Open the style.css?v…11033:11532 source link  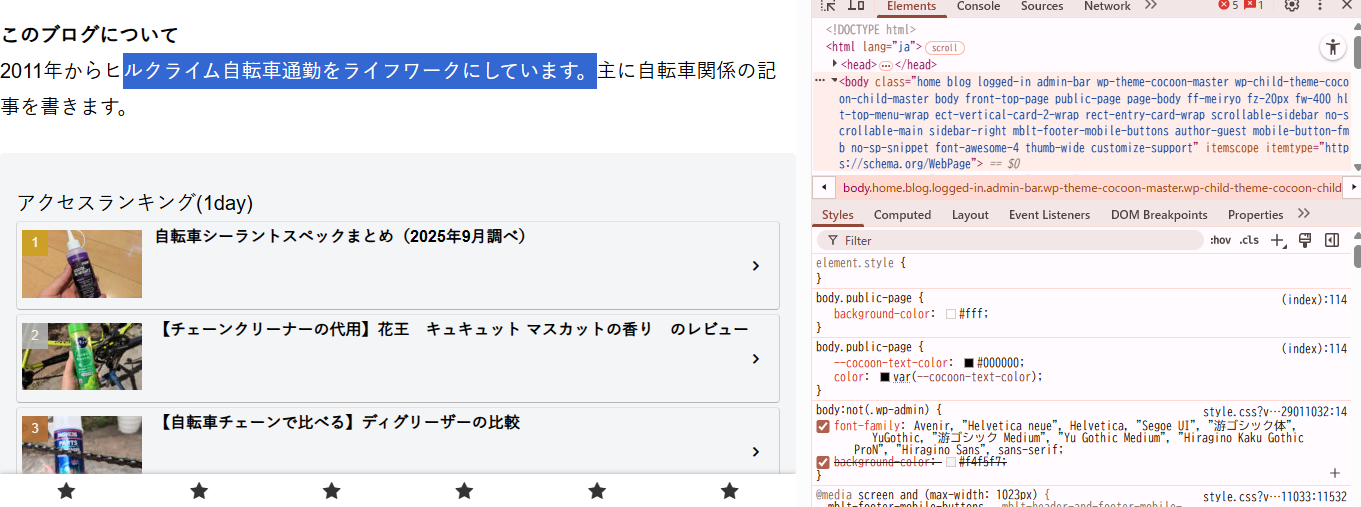(x=1275, y=496)
